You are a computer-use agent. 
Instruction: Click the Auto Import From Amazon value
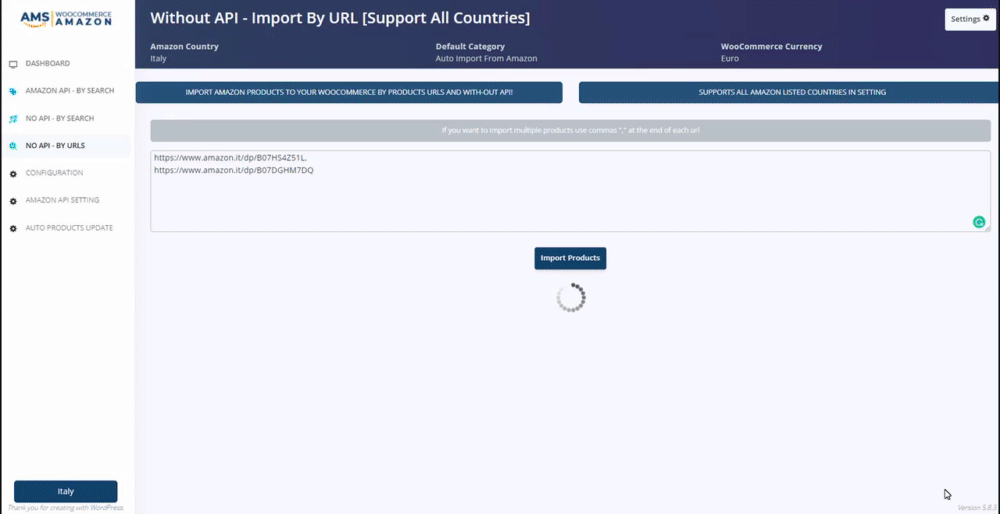[x=486, y=59]
